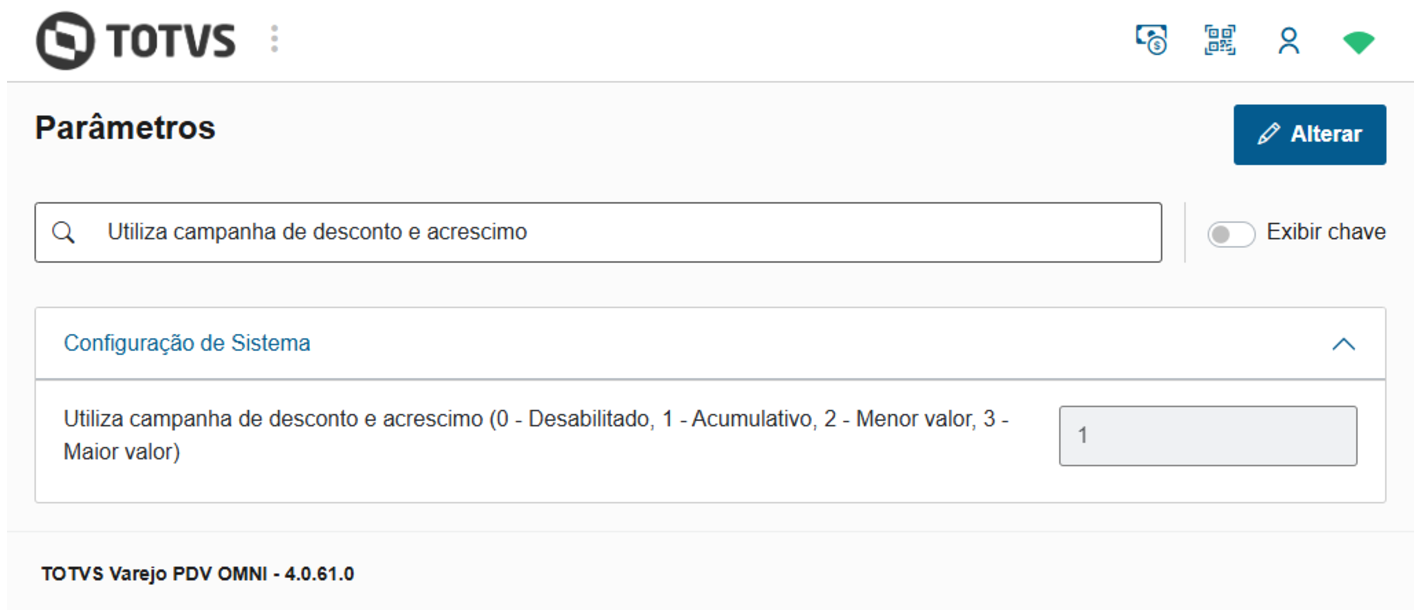Click the parameter value field showing 1
The height and width of the screenshot is (610, 1420).
[x=1207, y=436]
